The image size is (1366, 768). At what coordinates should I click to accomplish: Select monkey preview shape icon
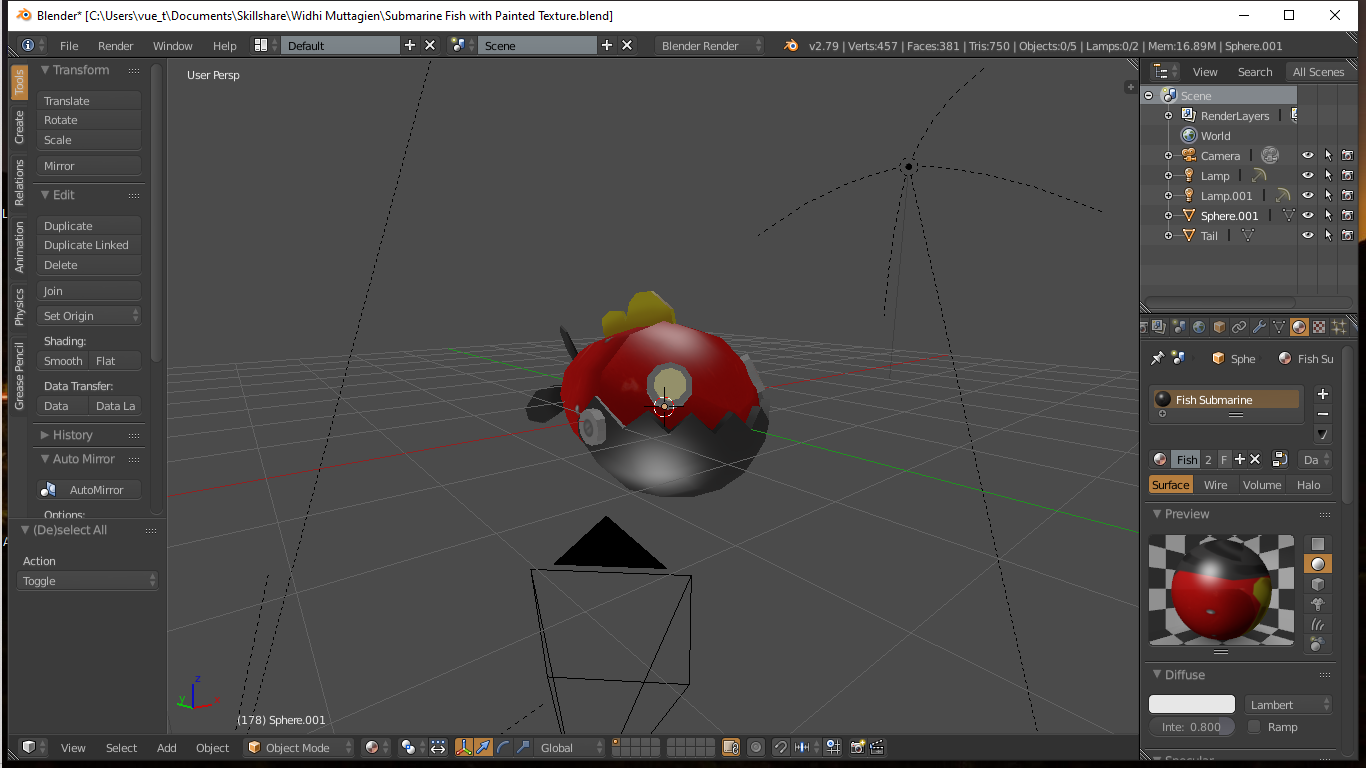click(1318, 604)
